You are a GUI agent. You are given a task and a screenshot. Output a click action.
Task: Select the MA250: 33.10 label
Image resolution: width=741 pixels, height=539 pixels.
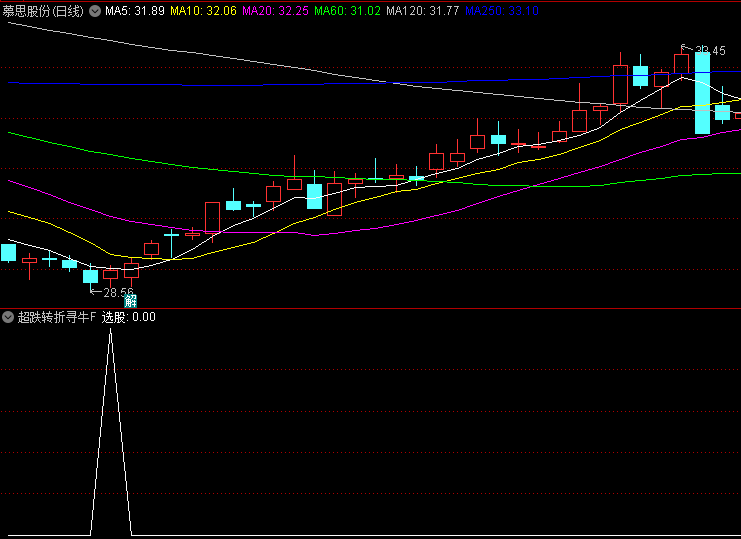502,11
